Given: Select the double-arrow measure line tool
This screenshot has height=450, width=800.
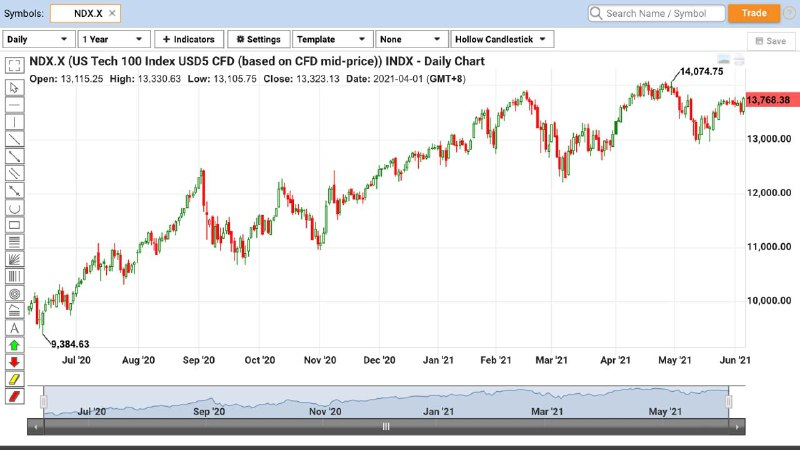Looking at the screenshot, I should (x=14, y=191).
